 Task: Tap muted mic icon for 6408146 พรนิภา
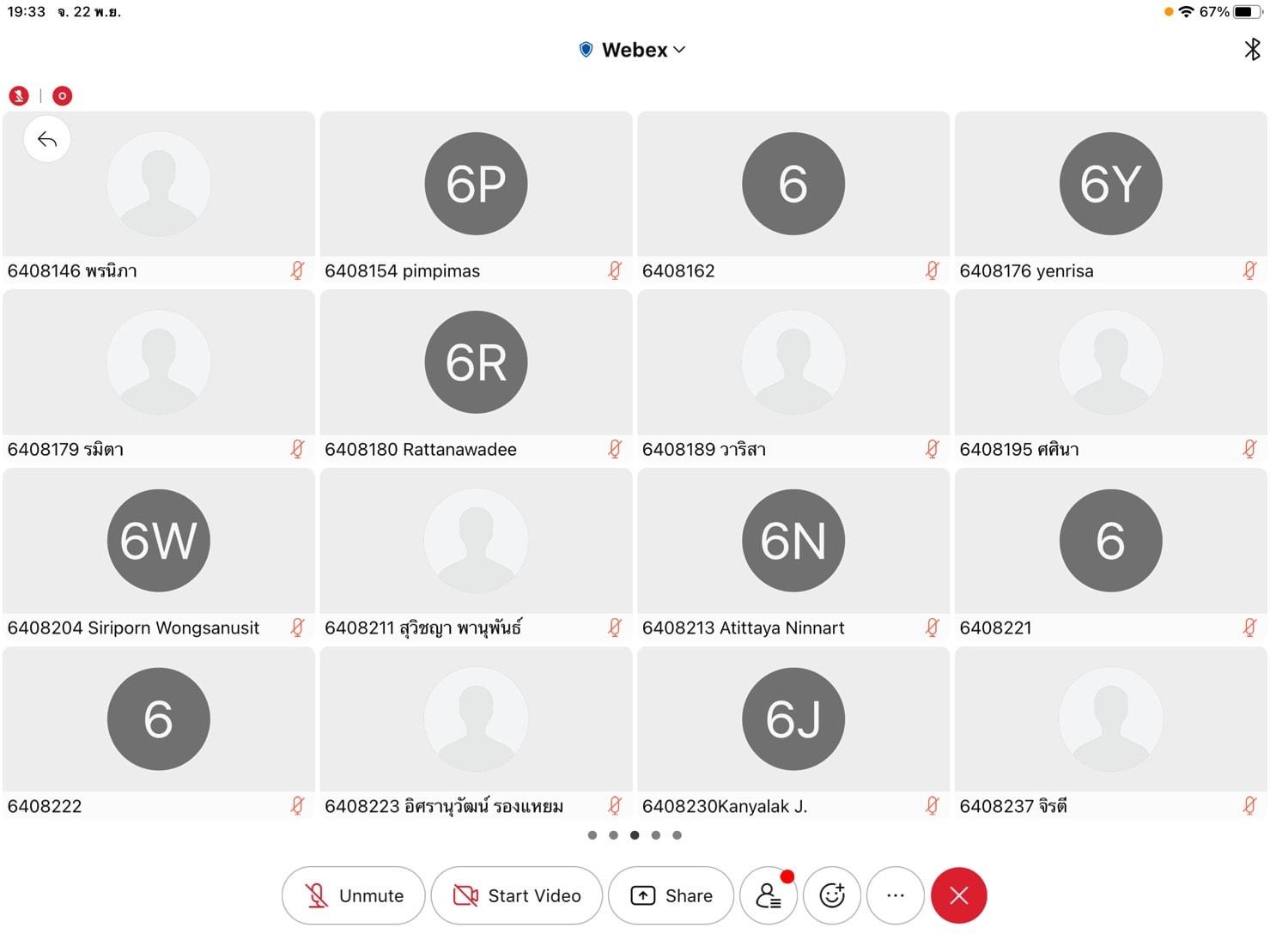(297, 270)
